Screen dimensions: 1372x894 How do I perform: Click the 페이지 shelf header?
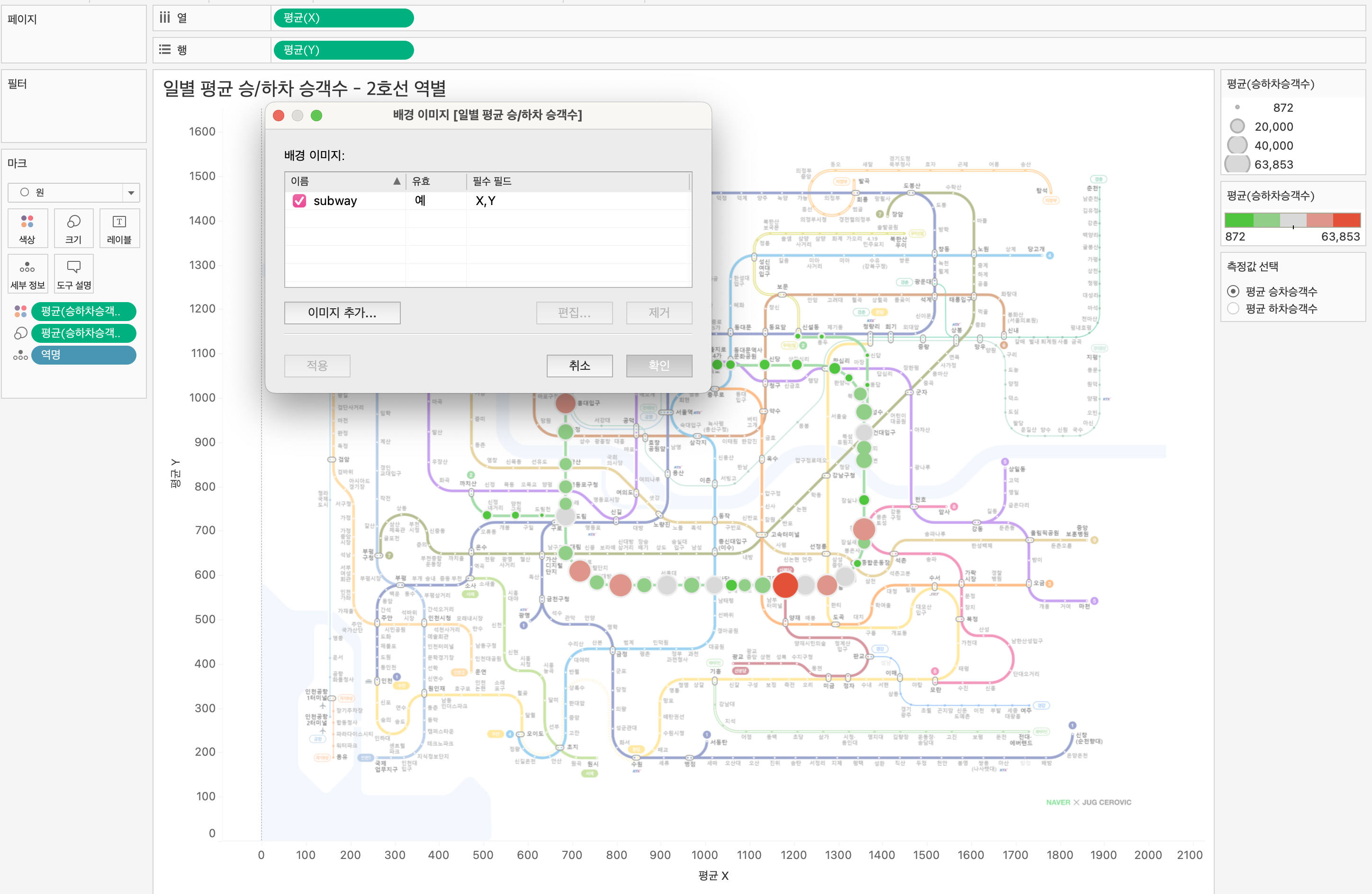pos(22,19)
